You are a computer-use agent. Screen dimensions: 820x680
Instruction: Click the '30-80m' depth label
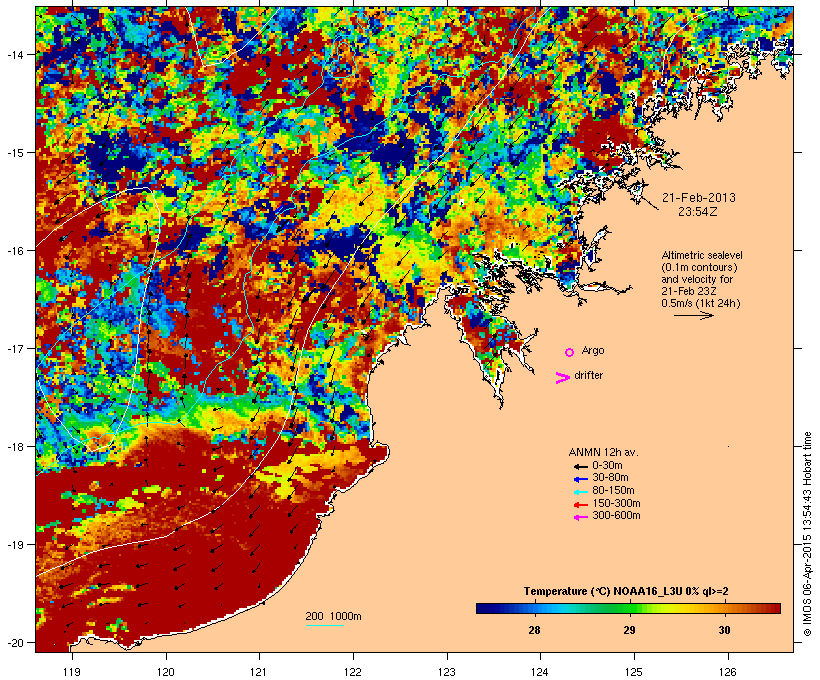click(x=610, y=478)
